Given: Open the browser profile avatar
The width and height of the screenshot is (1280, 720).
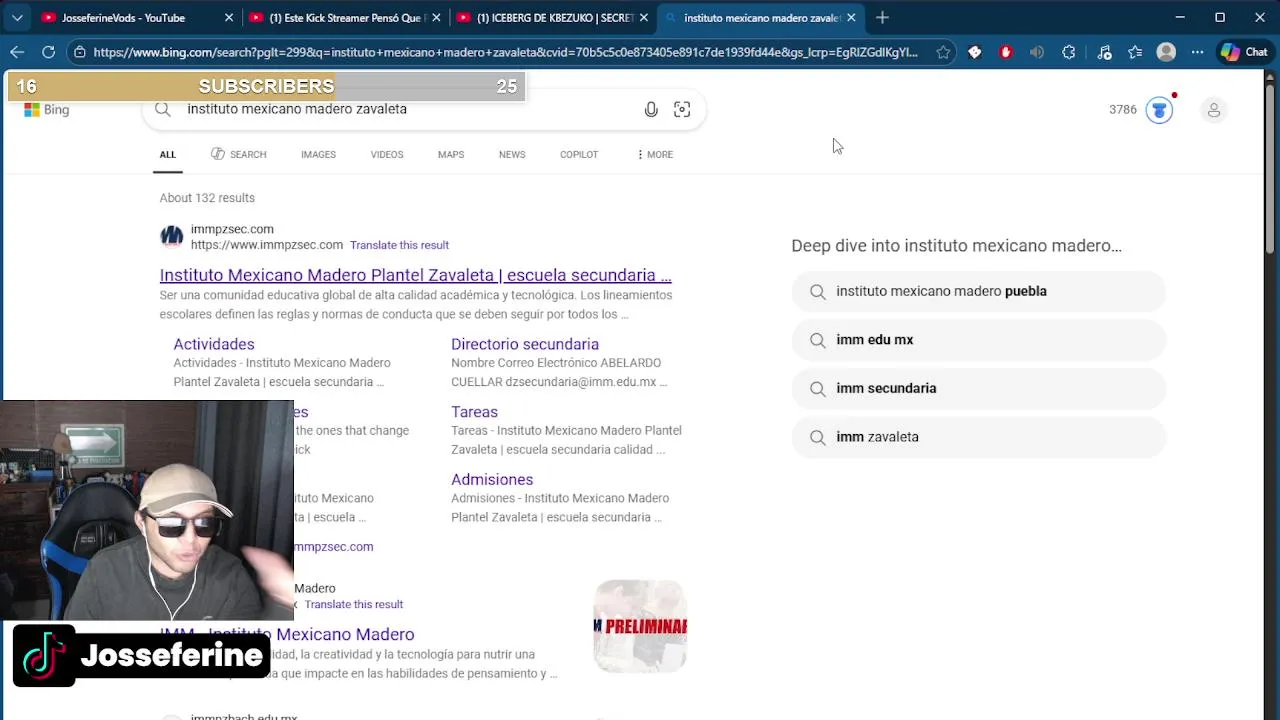Looking at the screenshot, I should tap(1166, 52).
